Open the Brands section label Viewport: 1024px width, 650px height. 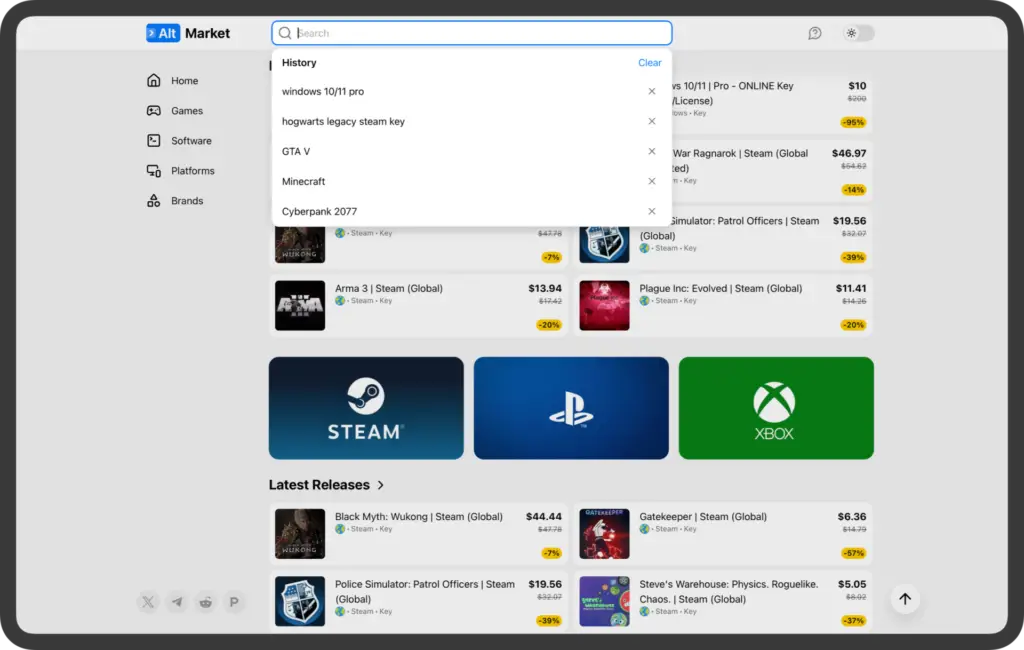tap(187, 201)
